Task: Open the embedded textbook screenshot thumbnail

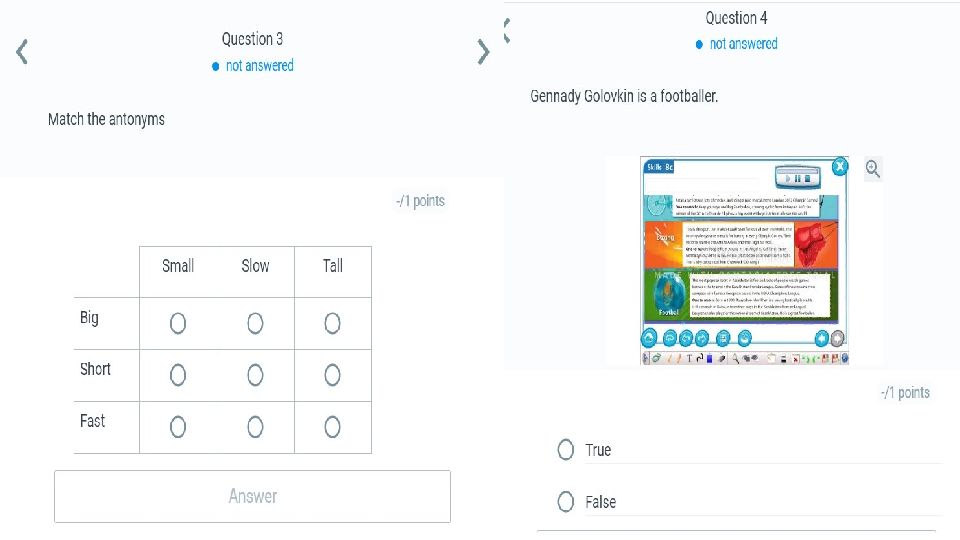Action: click(x=744, y=260)
